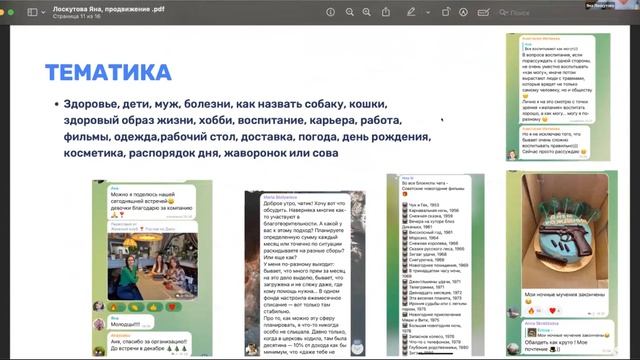Image resolution: width=640 pixels, height=360 pixels.
Task: Zoom in using the plus magnifier
Action: click(x=367, y=12)
